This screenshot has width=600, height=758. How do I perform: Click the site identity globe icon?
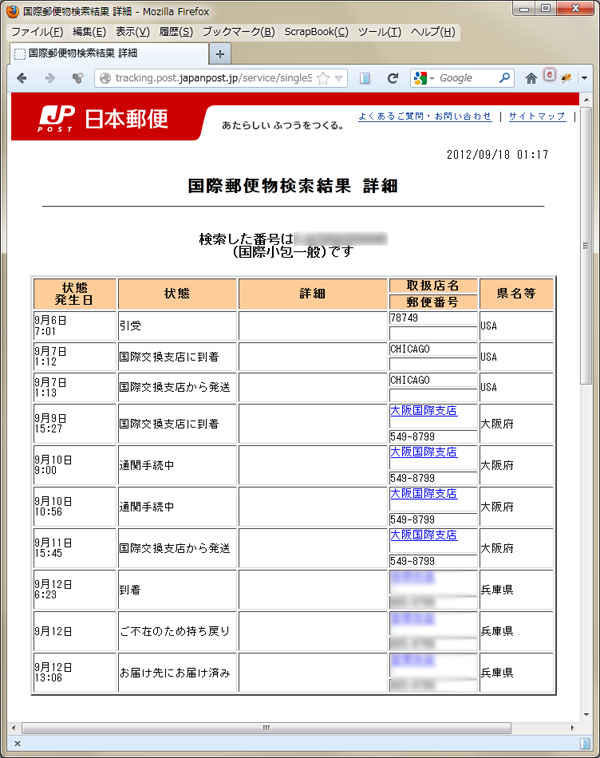point(105,78)
